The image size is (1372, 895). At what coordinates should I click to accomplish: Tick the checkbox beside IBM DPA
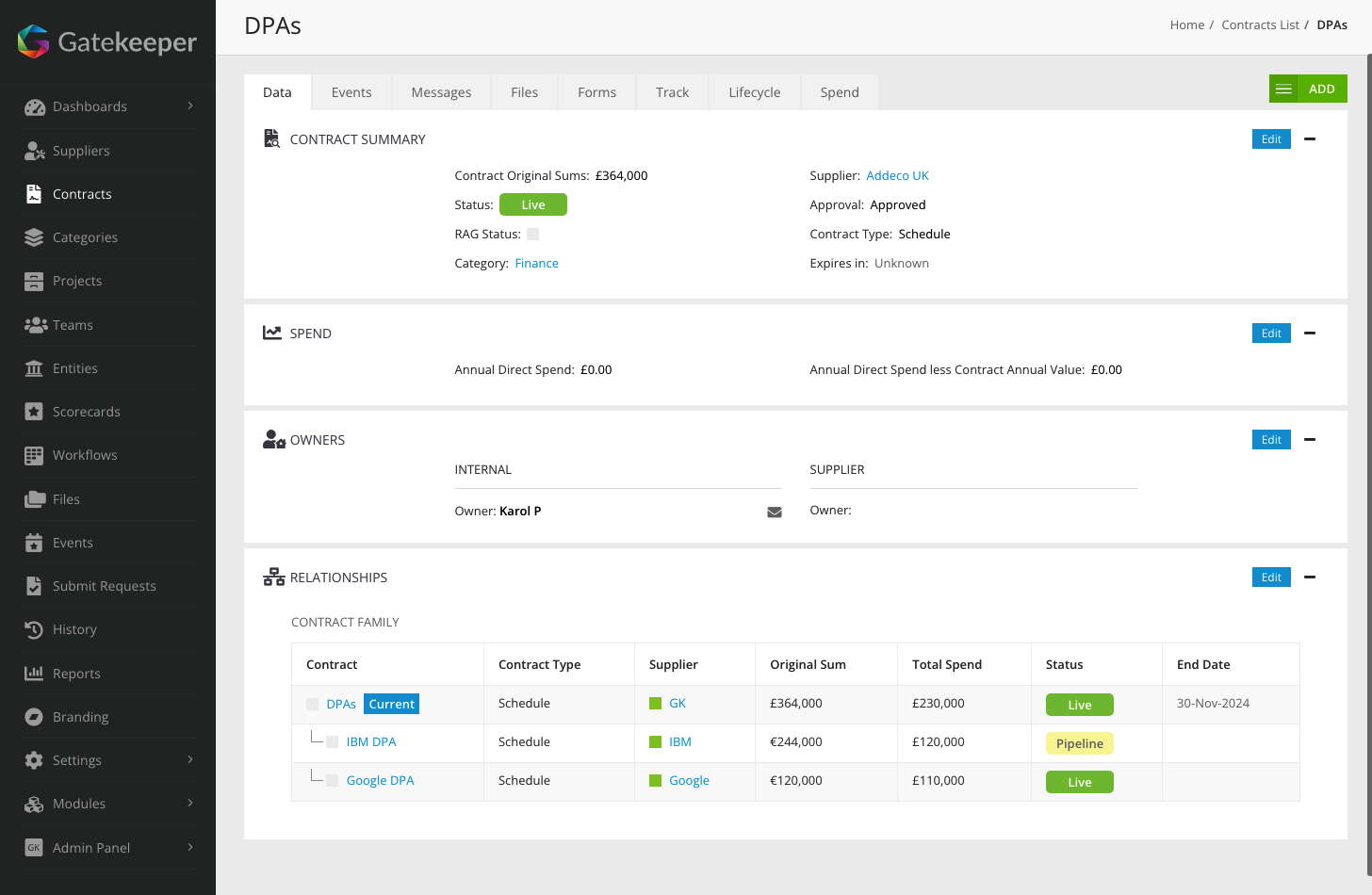click(332, 742)
